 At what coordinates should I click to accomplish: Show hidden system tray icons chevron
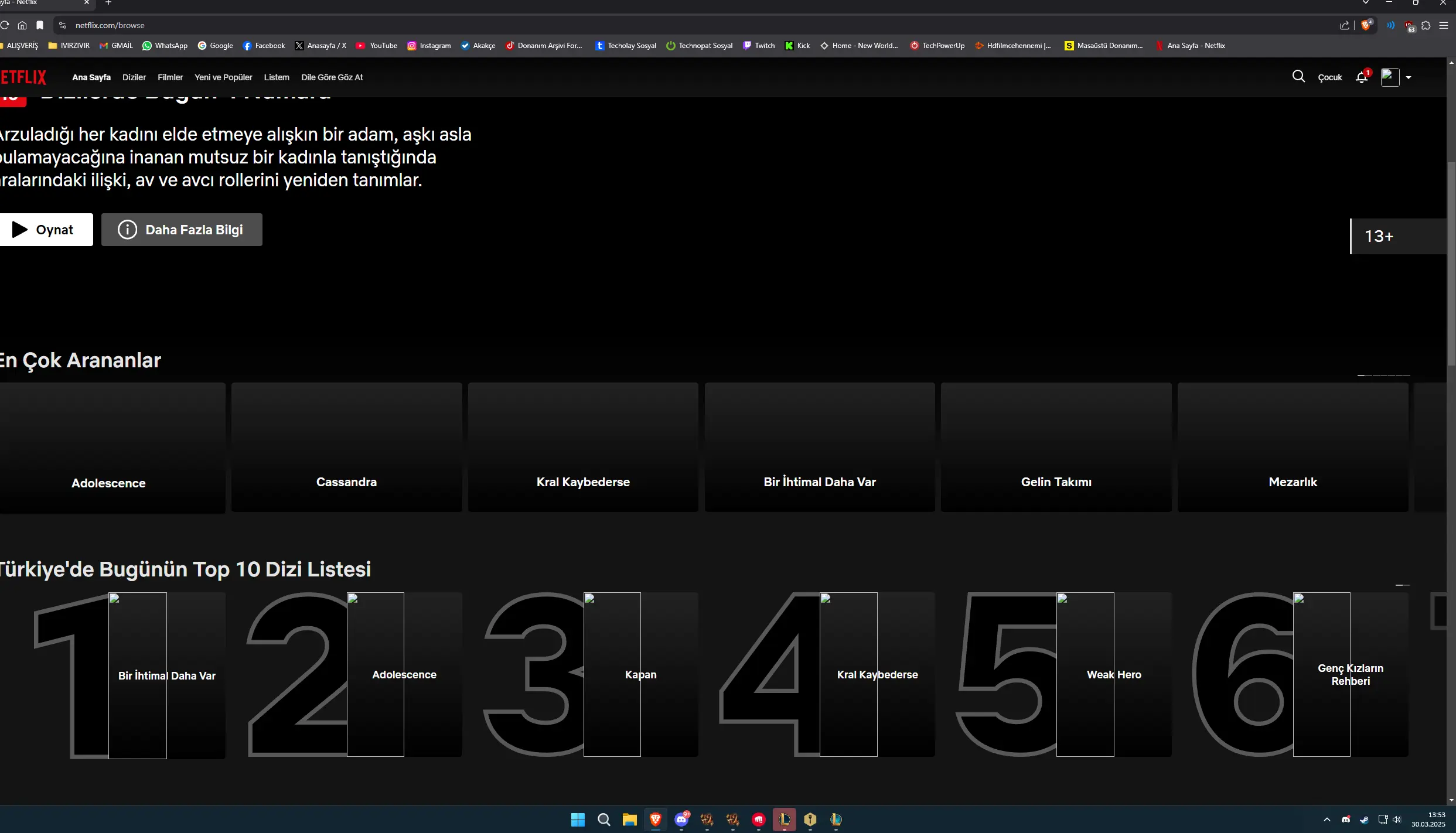[x=1327, y=820]
